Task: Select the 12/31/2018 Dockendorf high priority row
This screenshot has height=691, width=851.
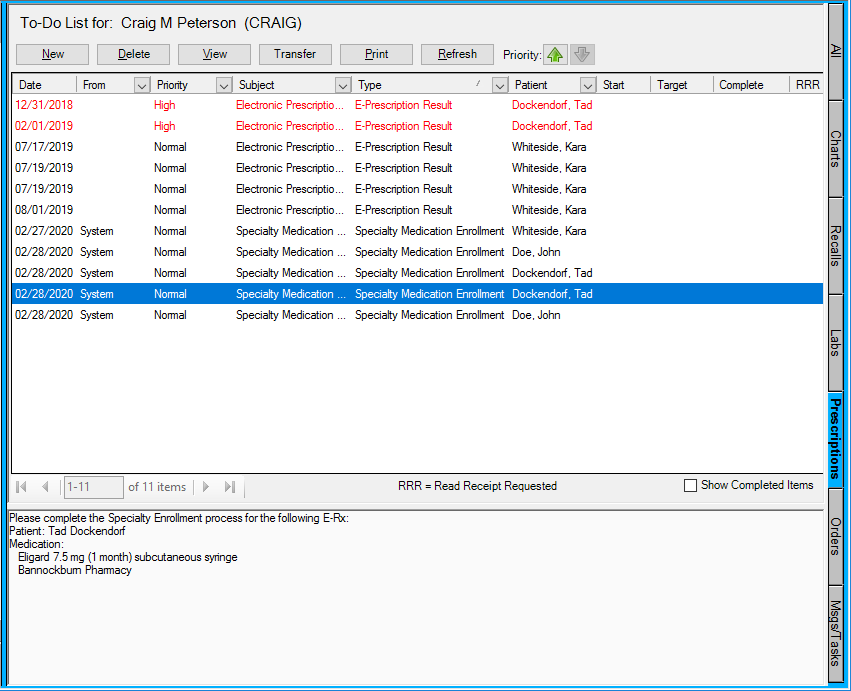Action: click(300, 105)
